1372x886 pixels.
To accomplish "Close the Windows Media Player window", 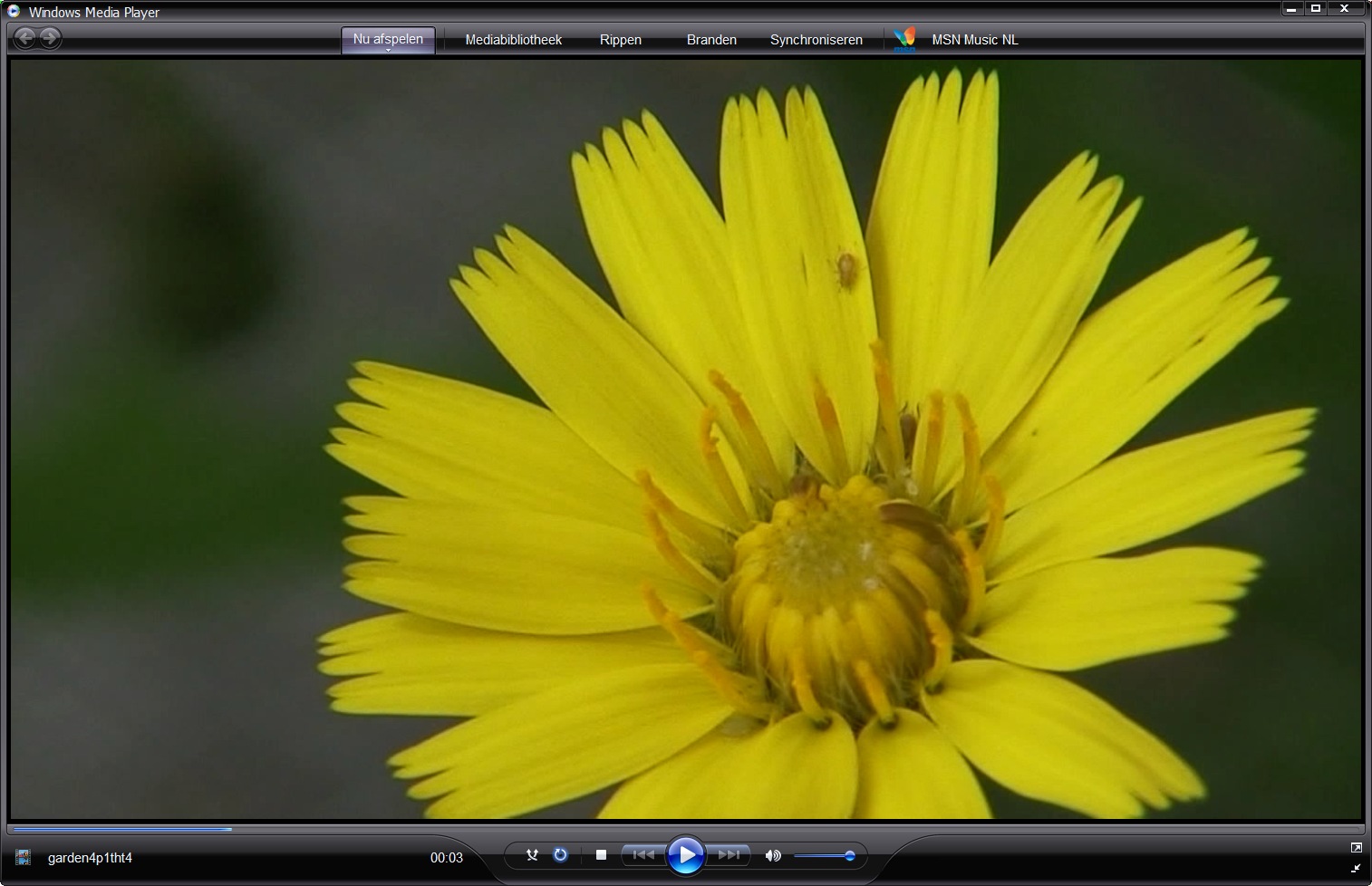I will (1346, 9).
